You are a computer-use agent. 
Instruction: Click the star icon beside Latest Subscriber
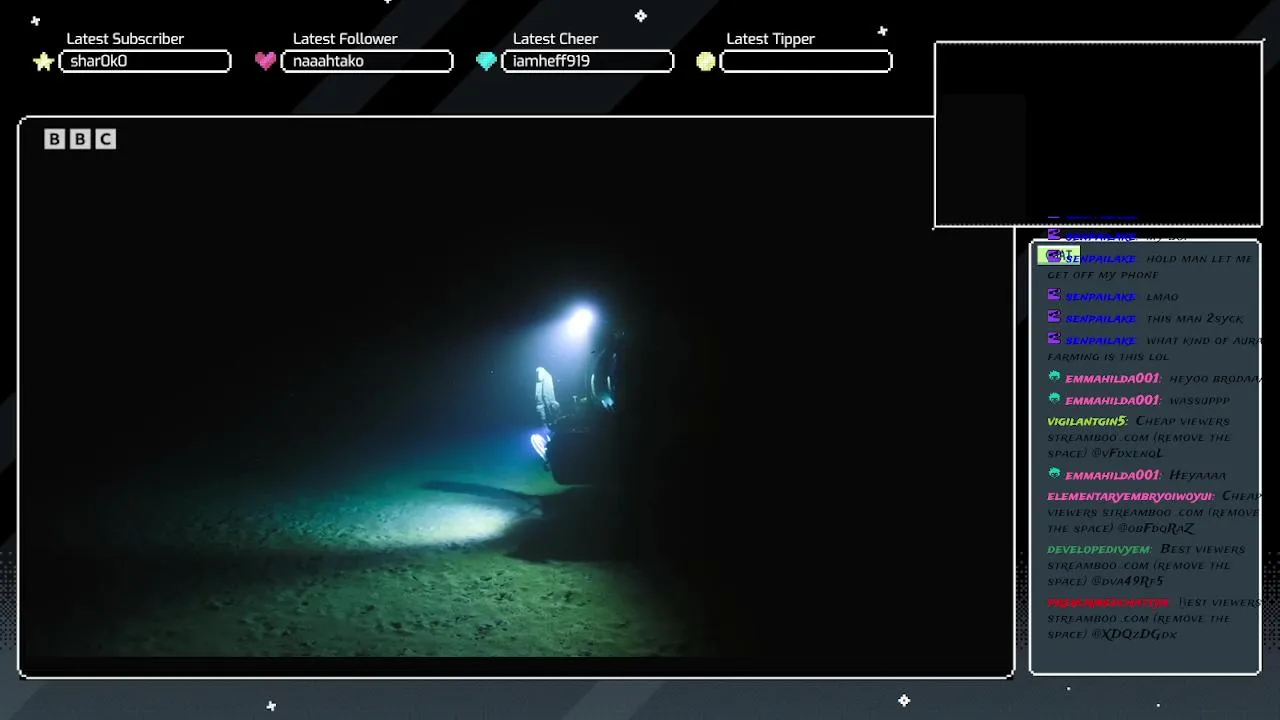(43, 62)
